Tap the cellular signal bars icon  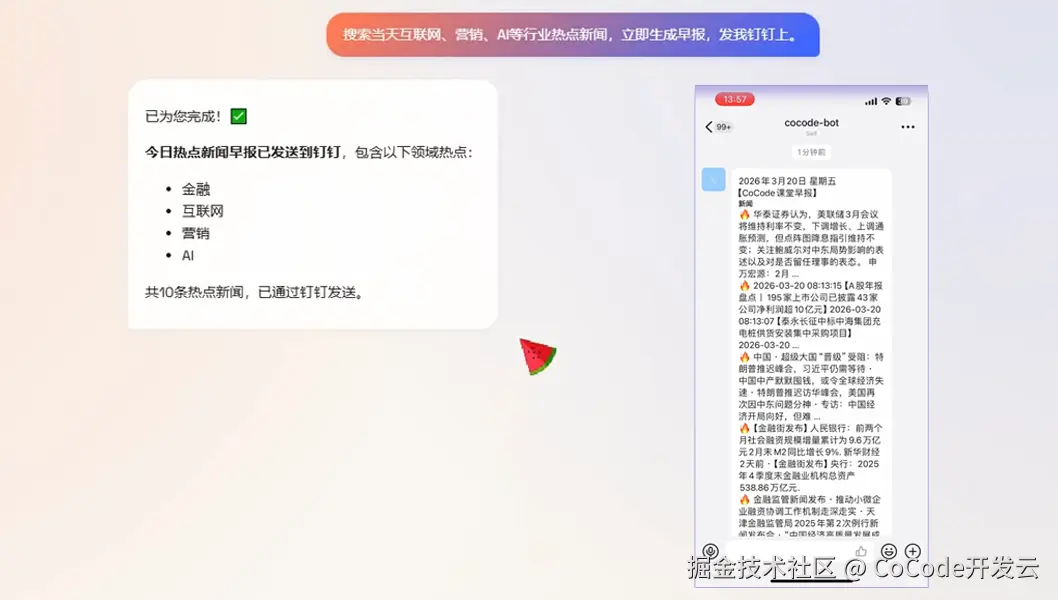(872, 100)
